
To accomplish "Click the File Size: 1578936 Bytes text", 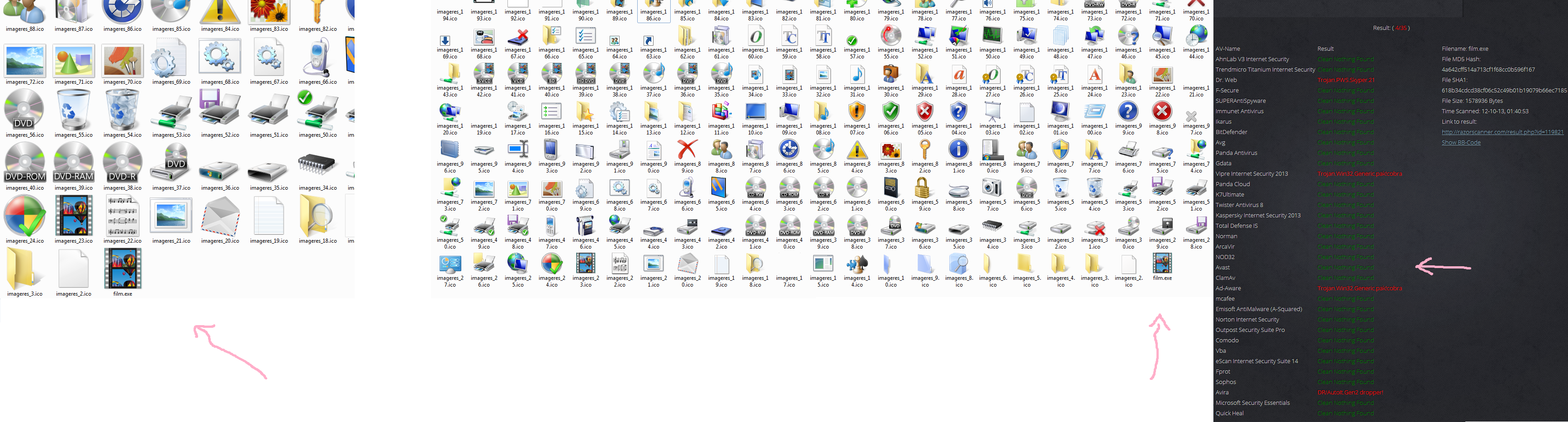I will coord(1472,101).
